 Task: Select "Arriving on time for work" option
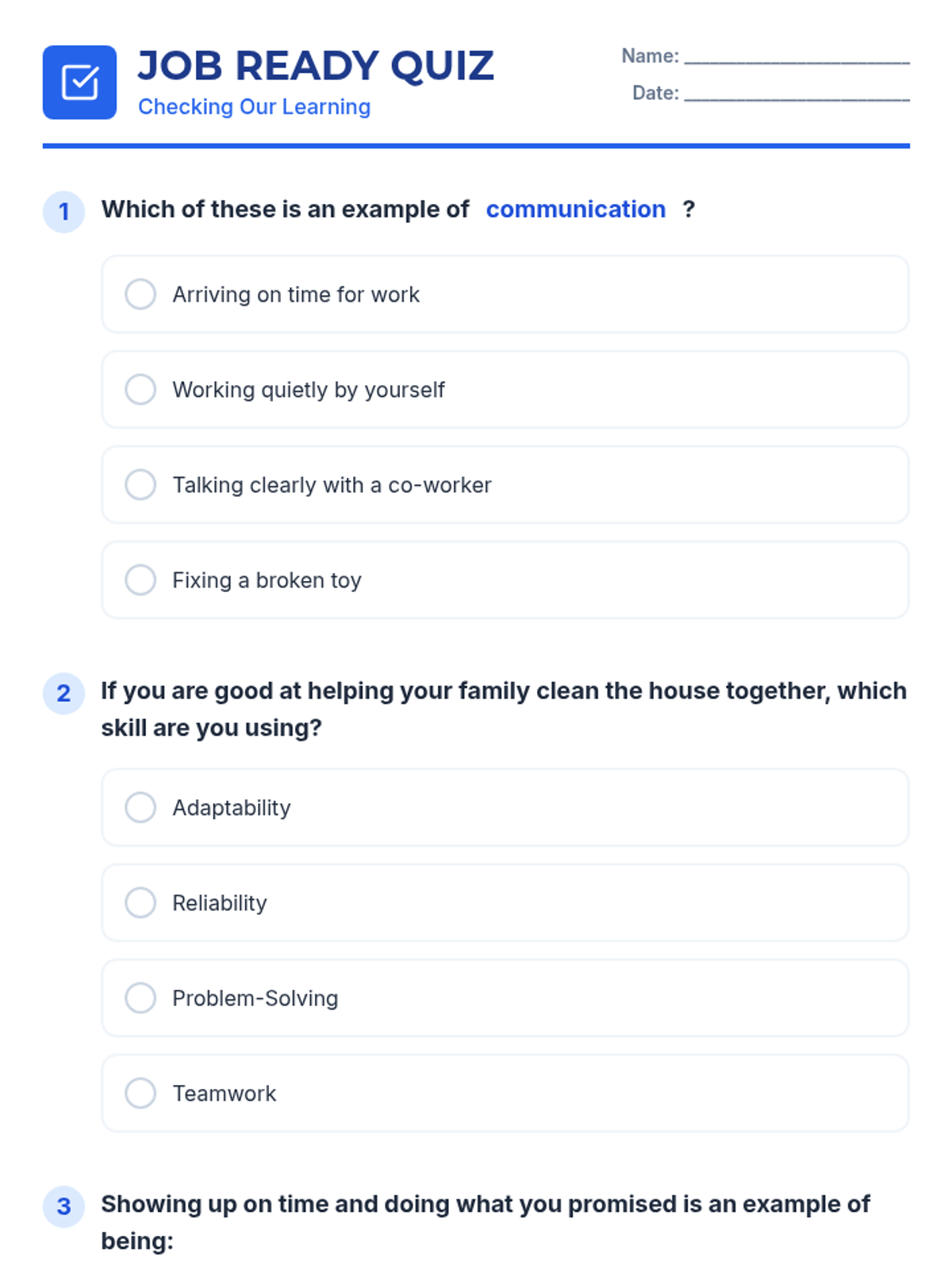click(x=140, y=294)
